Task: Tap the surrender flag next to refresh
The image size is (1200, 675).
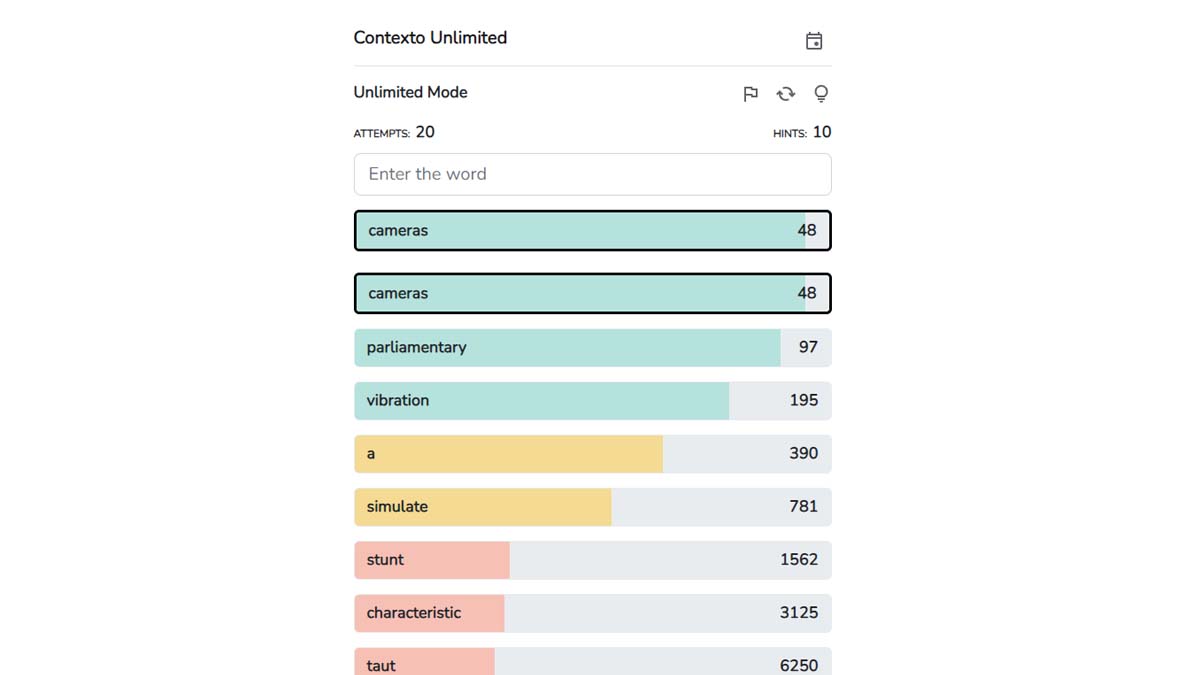Action: tap(749, 93)
